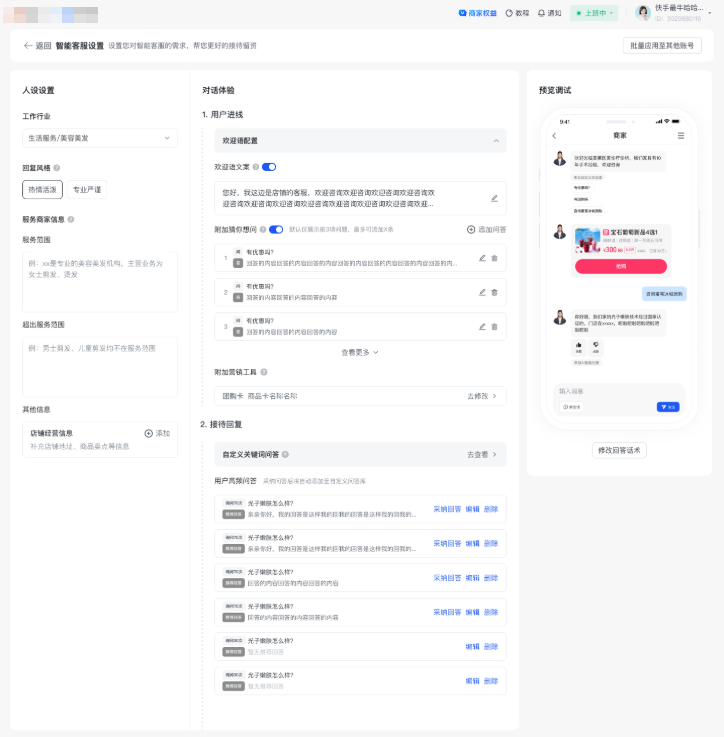The width and height of the screenshot is (724, 737).
Task: Click info icon beside 附加猜你想问
Action: (263, 229)
